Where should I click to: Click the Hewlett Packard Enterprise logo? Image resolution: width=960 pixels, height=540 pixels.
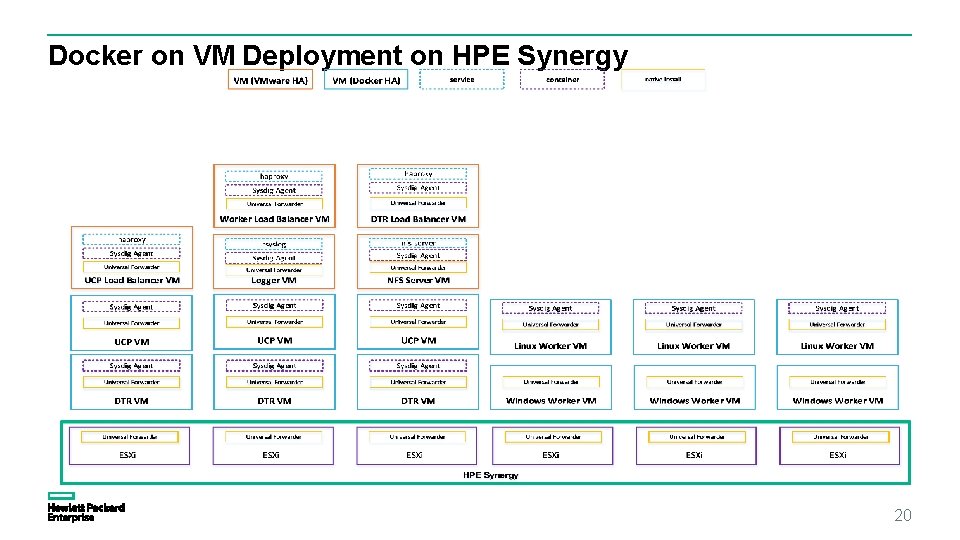coord(86,507)
